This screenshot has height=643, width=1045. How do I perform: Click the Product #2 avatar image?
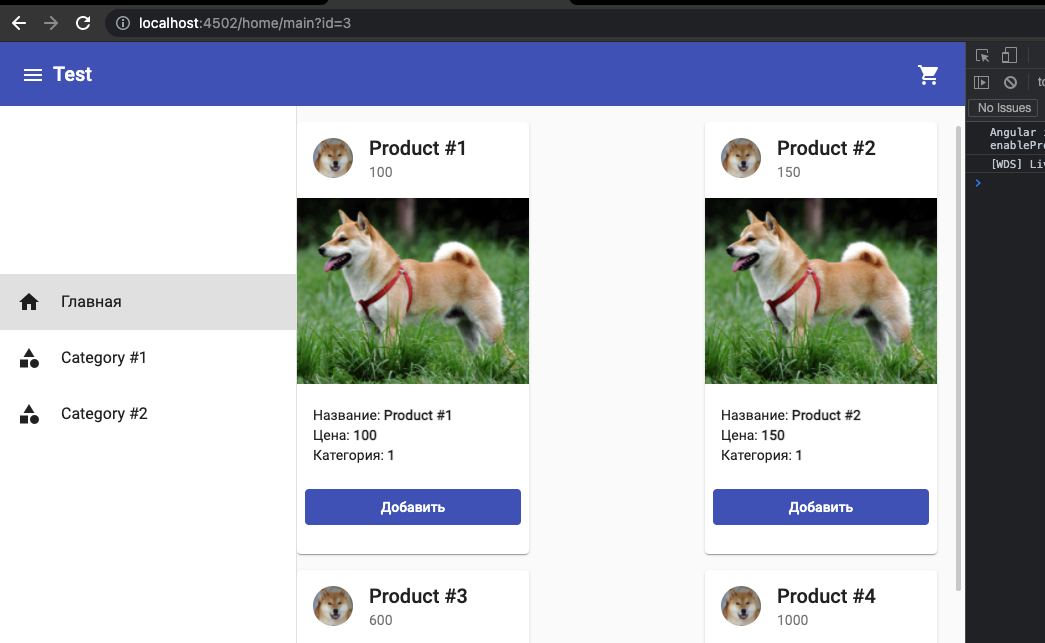click(x=741, y=158)
